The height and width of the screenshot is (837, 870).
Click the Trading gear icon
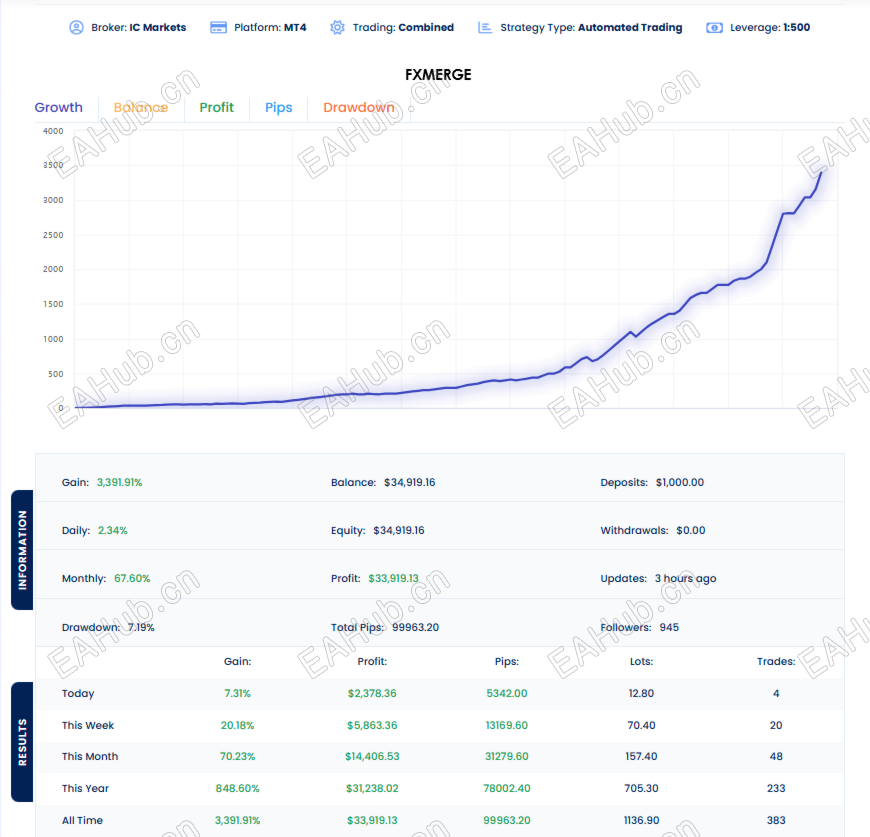[x=337, y=27]
